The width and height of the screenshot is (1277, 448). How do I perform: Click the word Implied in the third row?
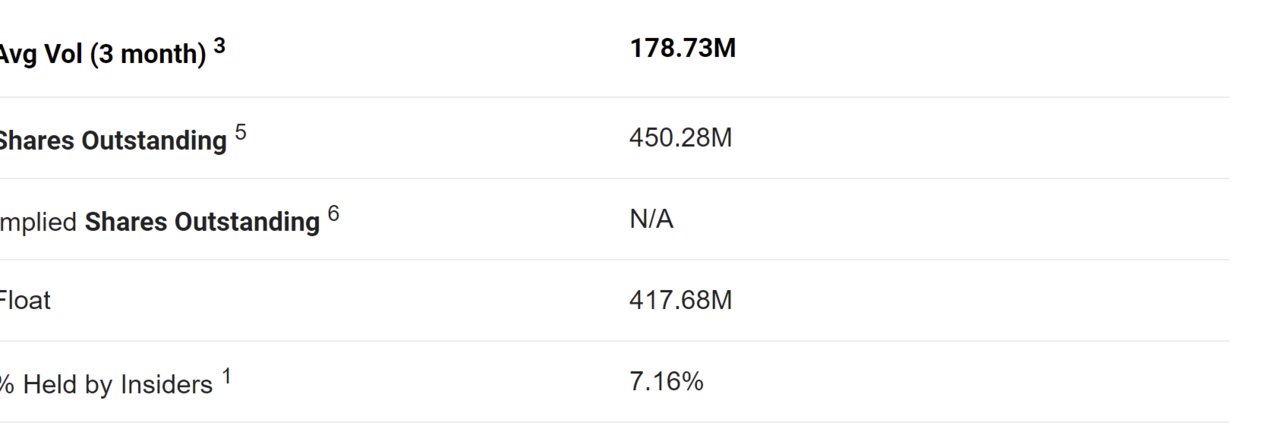38,222
